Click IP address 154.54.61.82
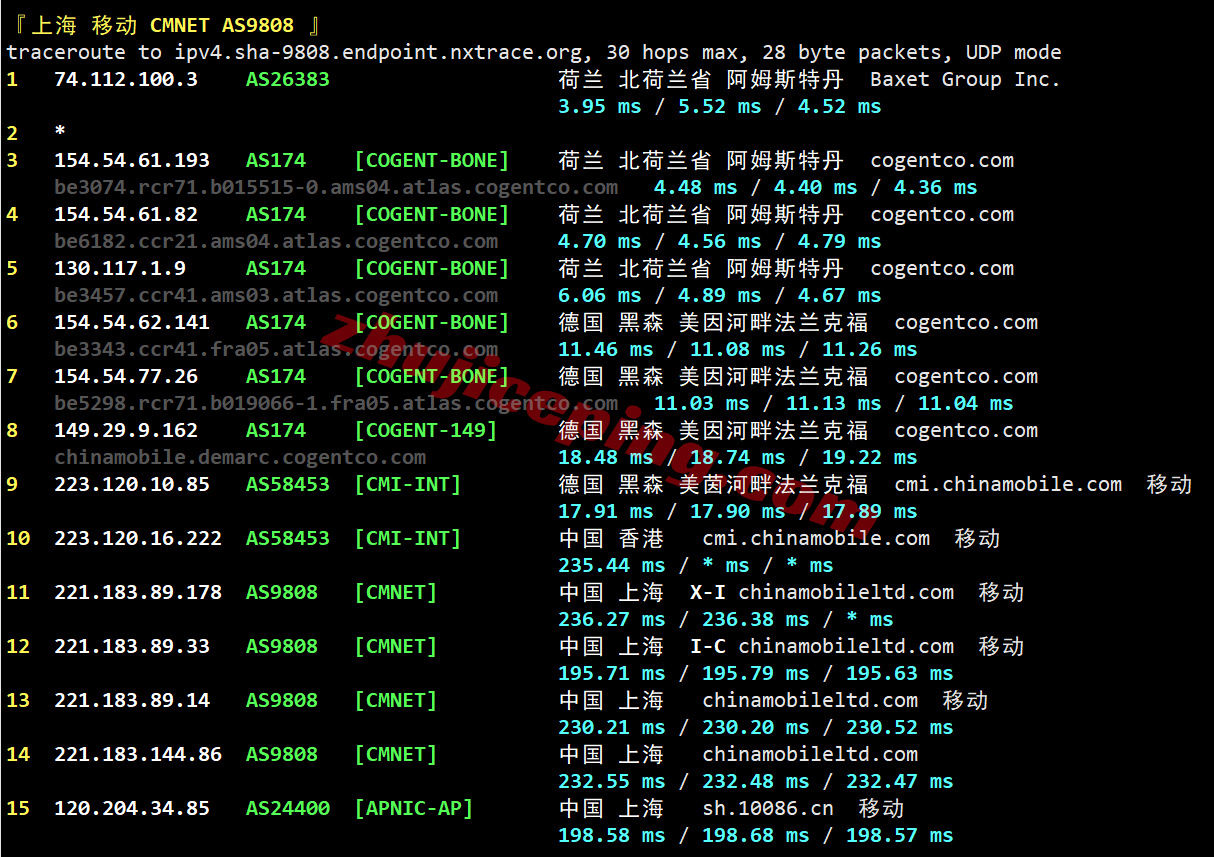 tap(126, 214)
